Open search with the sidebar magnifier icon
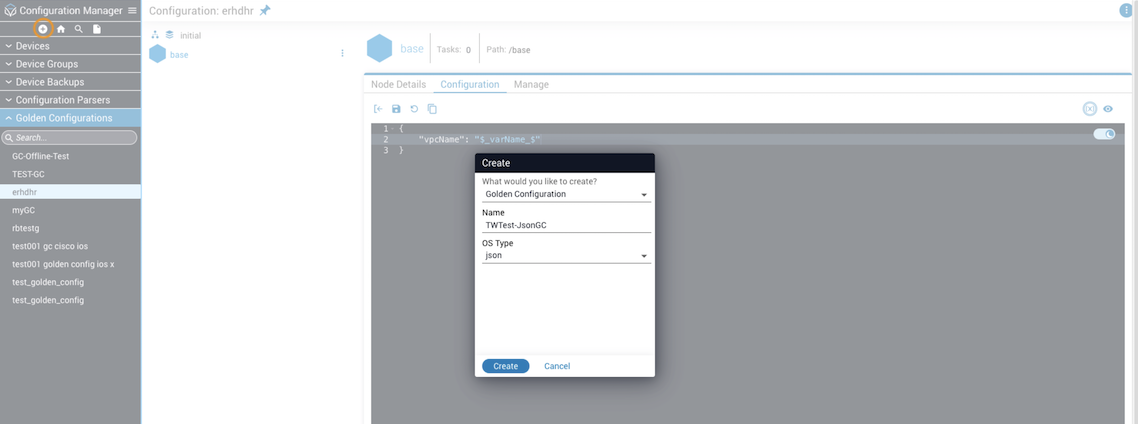This screenshot has width=1138, height=424. click(x=78, y=28)
